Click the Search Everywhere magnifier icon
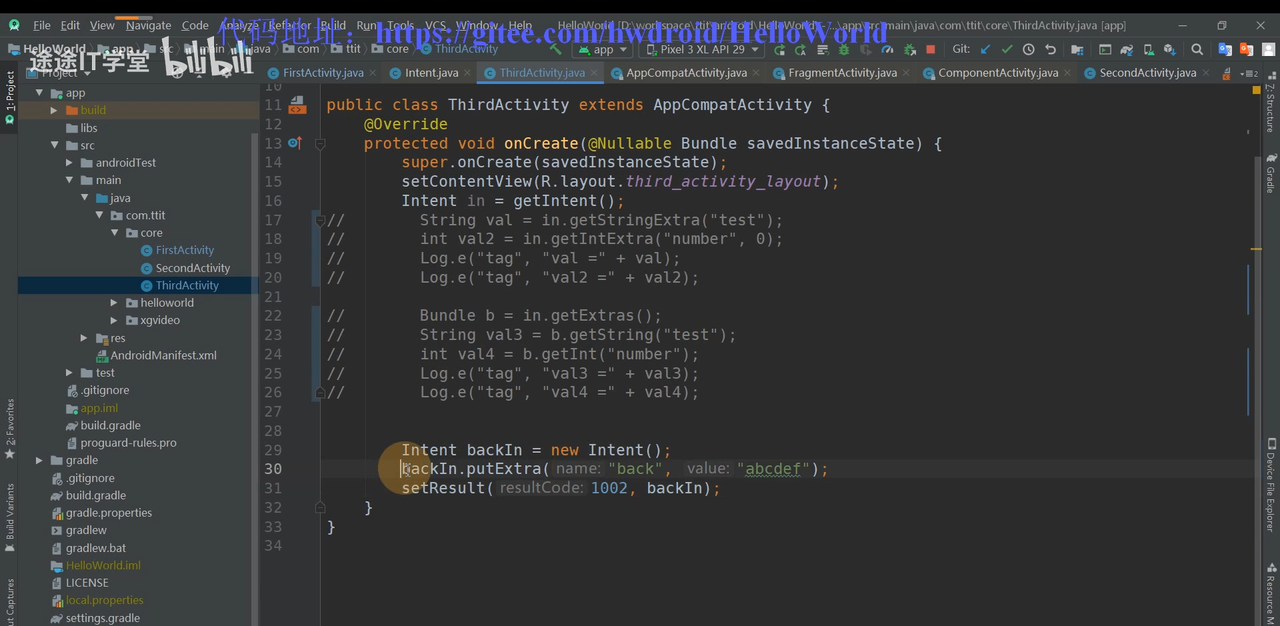 click(x=1197, y=49)
